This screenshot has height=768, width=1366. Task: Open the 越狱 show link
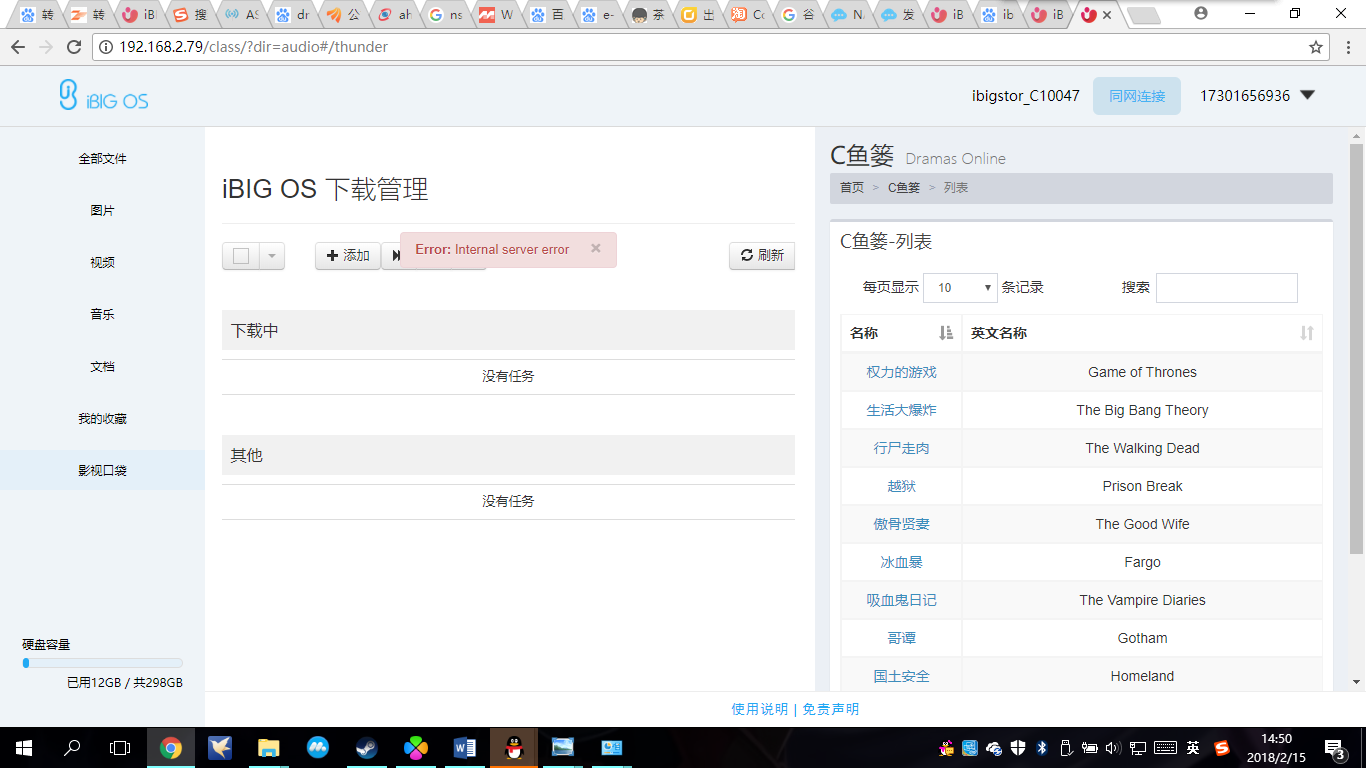tap(901, 486)
